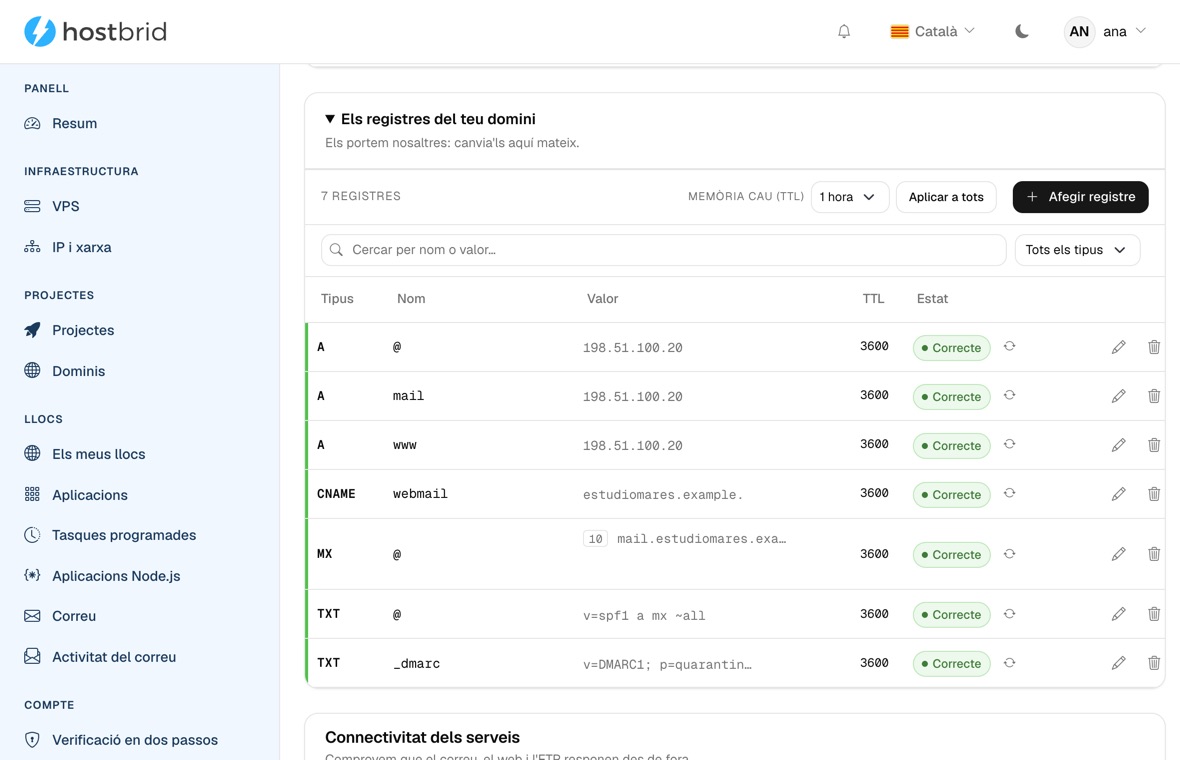Edit the MX record
The image size is (1180, 760).
(x=1118, y=554)
